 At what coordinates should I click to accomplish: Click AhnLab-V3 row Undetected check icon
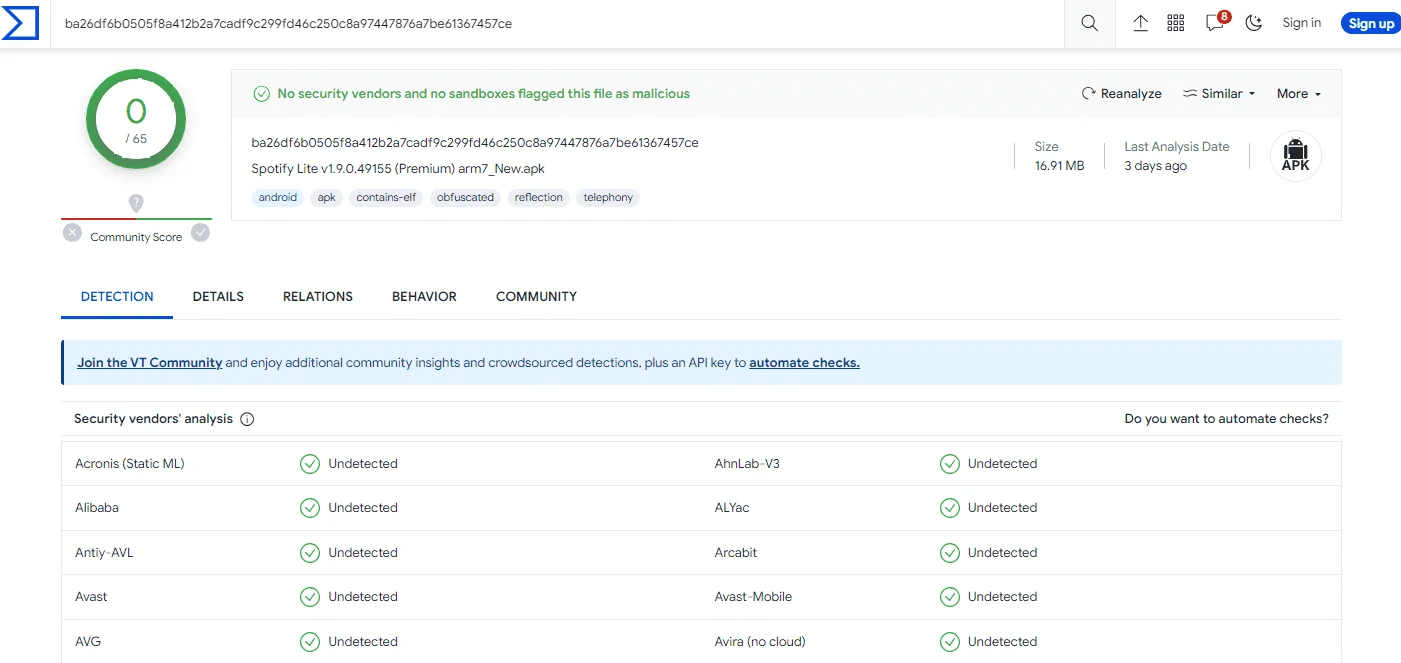950,464
